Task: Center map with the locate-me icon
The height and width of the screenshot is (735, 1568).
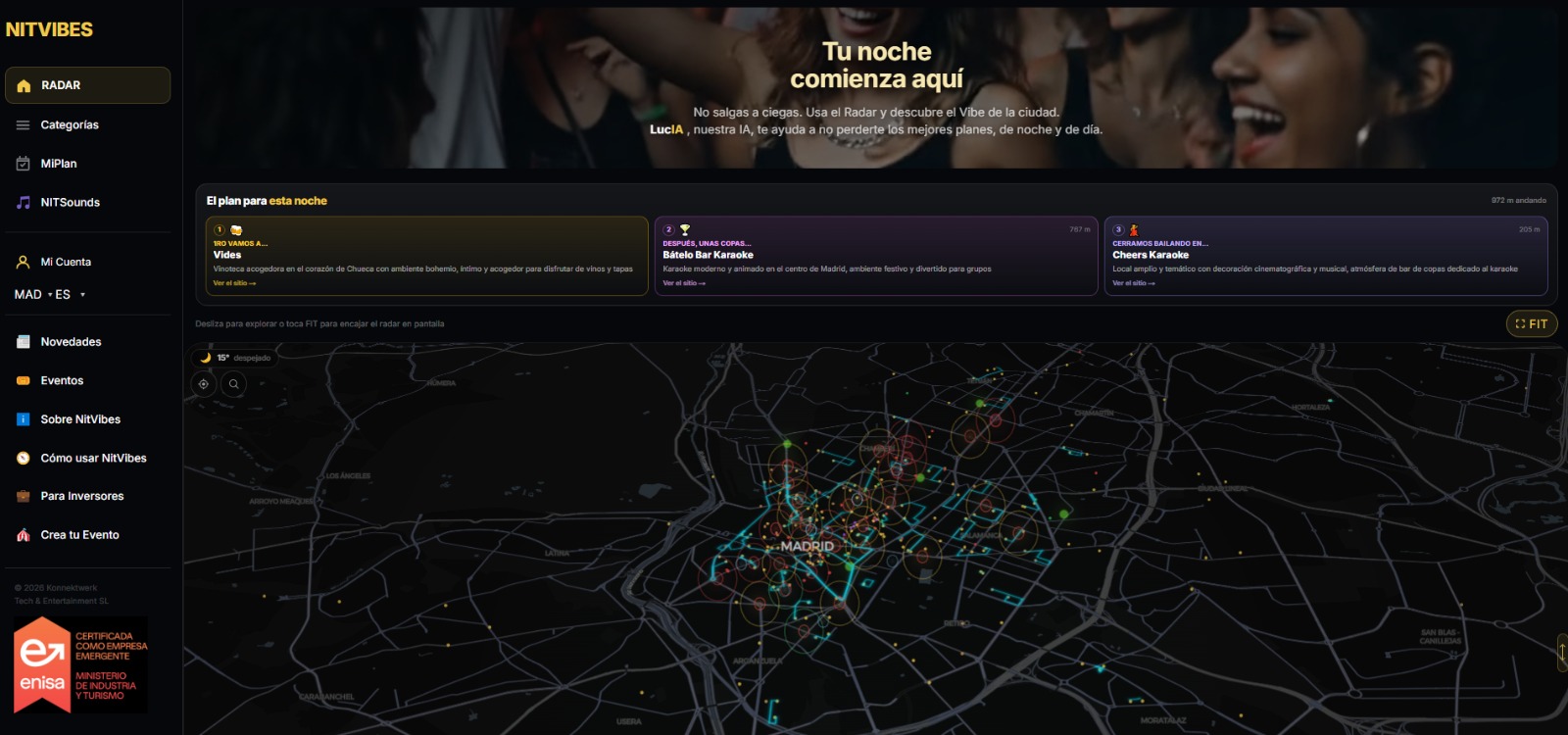Action: tap(204, 384)
